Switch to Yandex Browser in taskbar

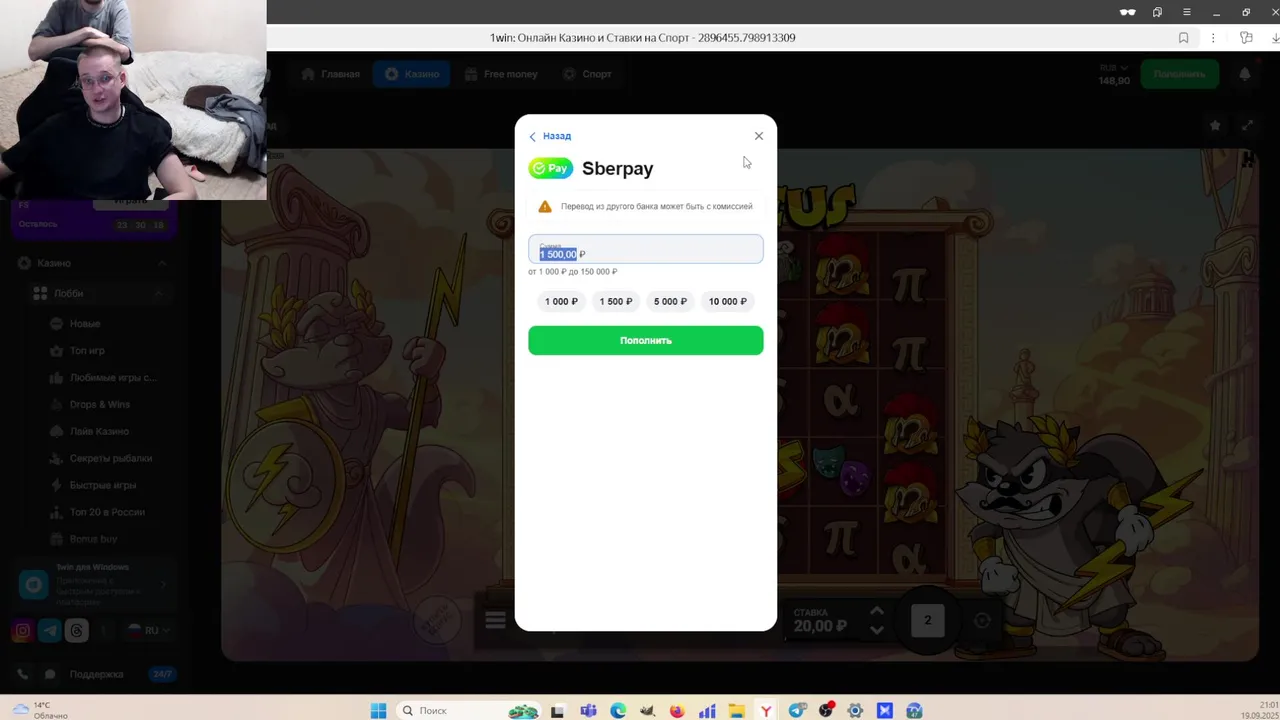(766, 711)
